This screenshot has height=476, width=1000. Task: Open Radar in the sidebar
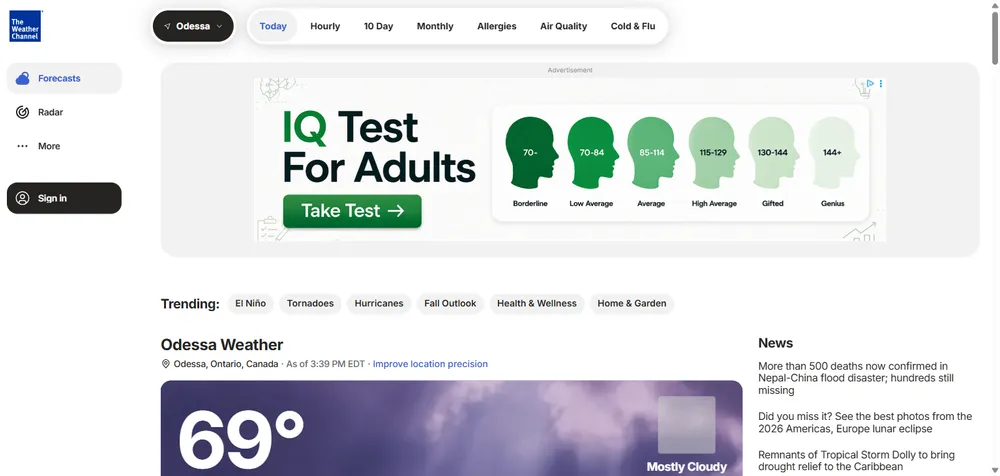64,112
